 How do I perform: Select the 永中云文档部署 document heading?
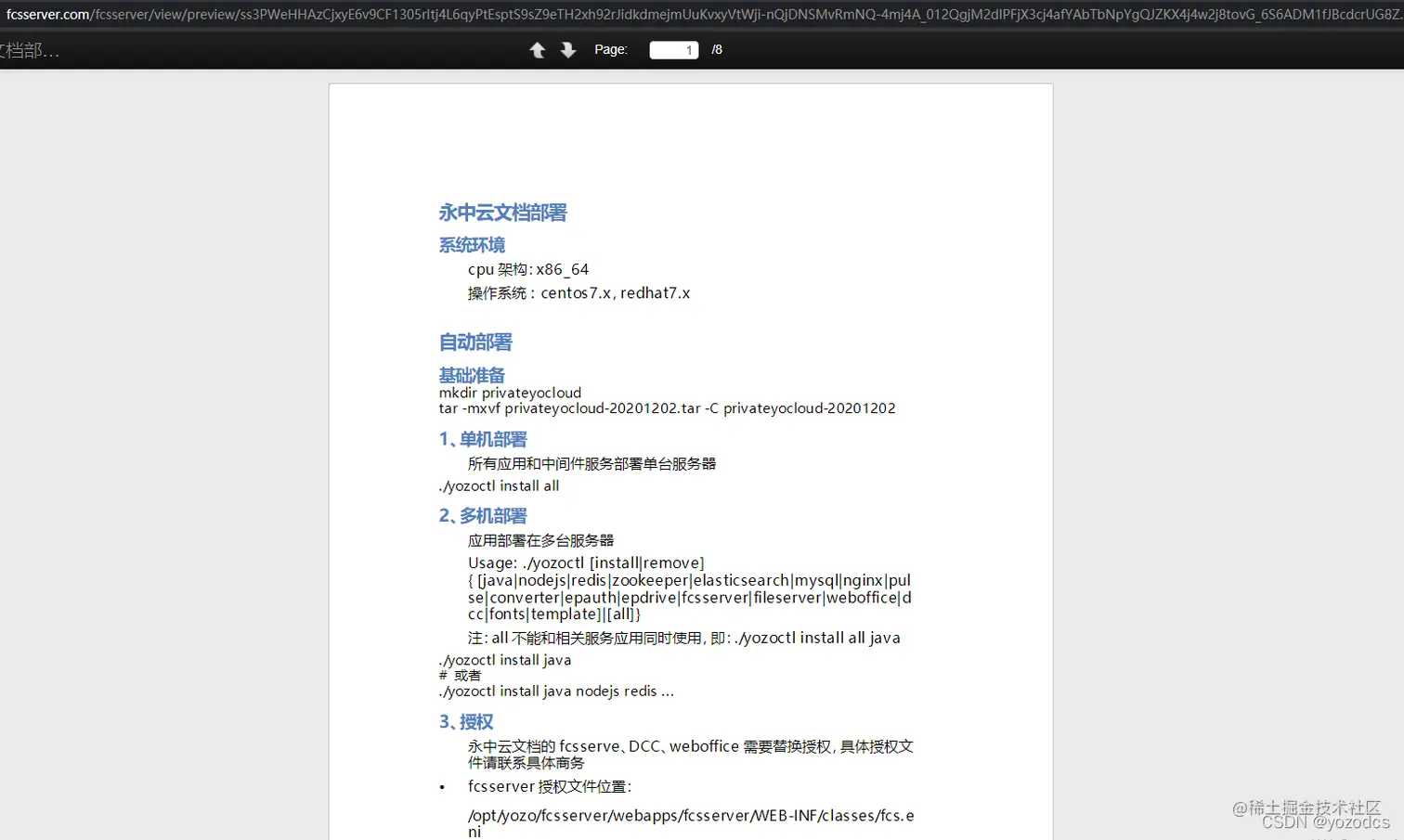point(501,213)
